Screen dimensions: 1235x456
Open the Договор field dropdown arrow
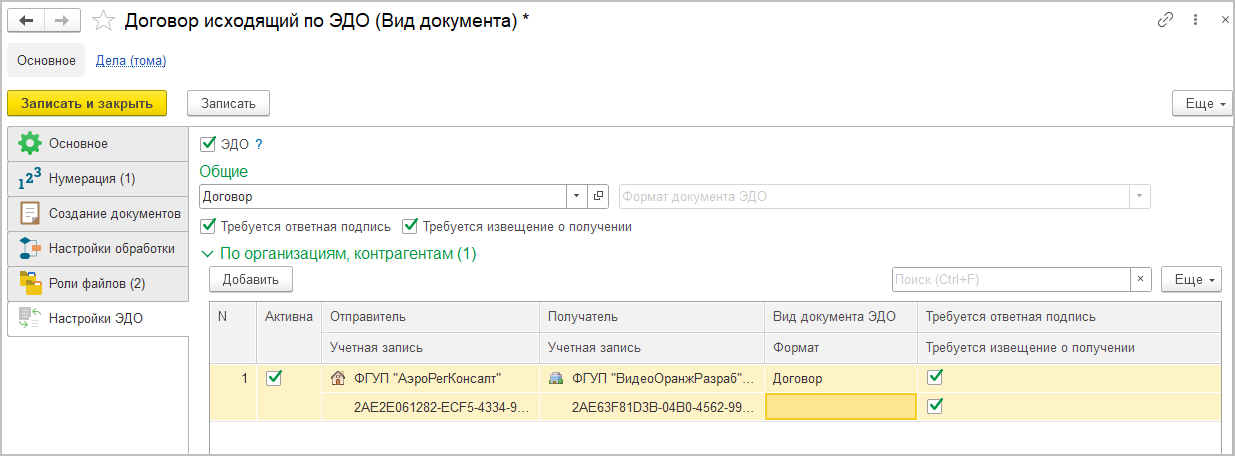click(x=577, y=197)
